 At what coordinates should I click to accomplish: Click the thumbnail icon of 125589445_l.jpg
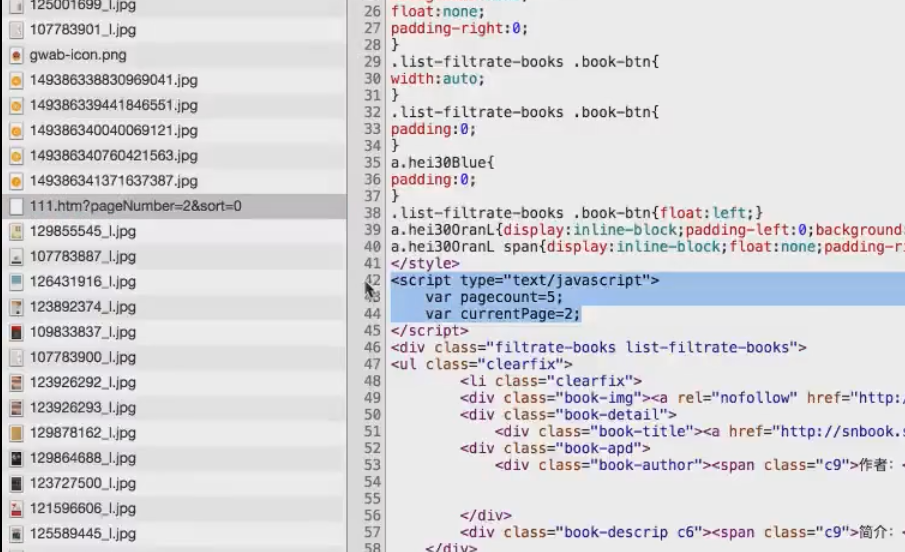coord(17,534)
